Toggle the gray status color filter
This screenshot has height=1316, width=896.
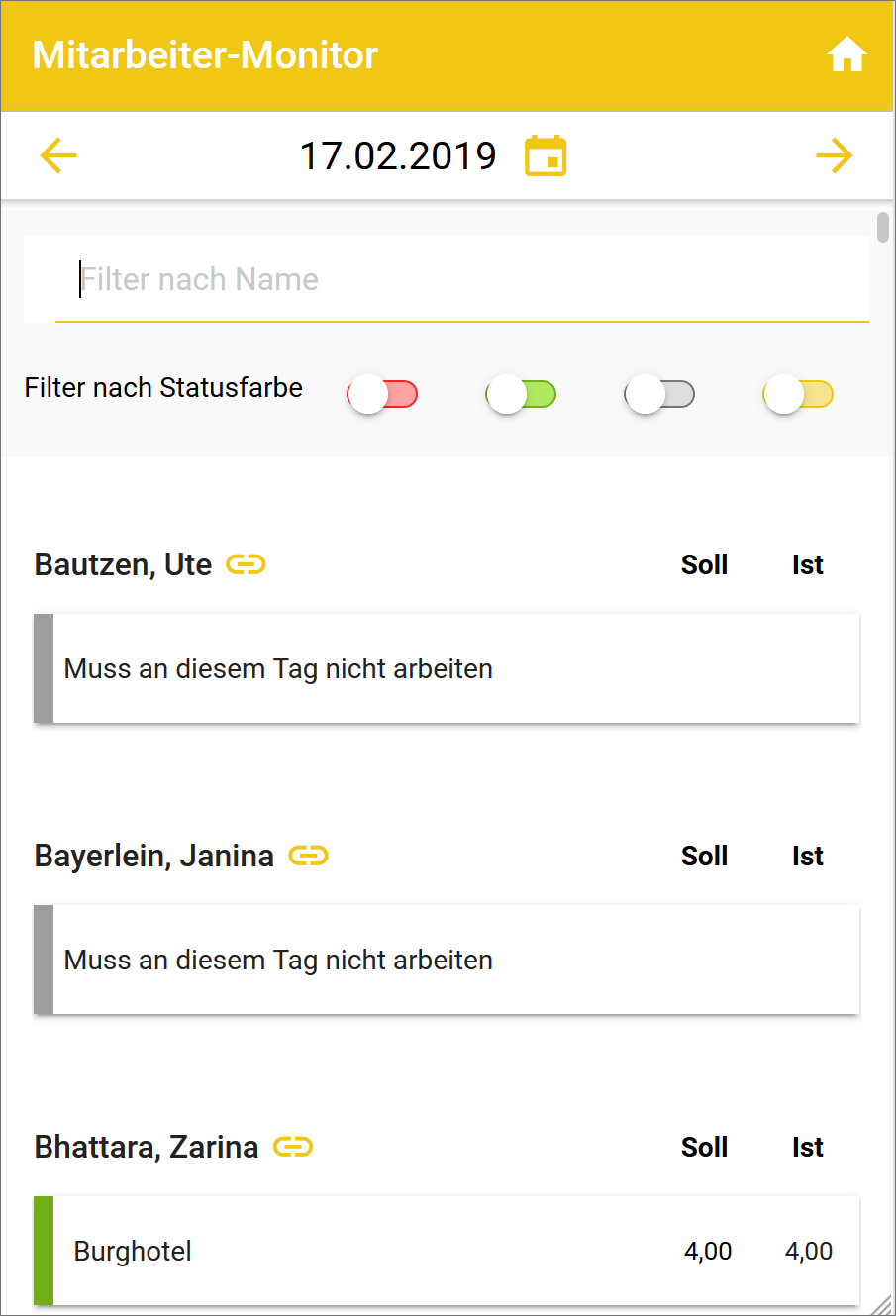tap(659, 394)
